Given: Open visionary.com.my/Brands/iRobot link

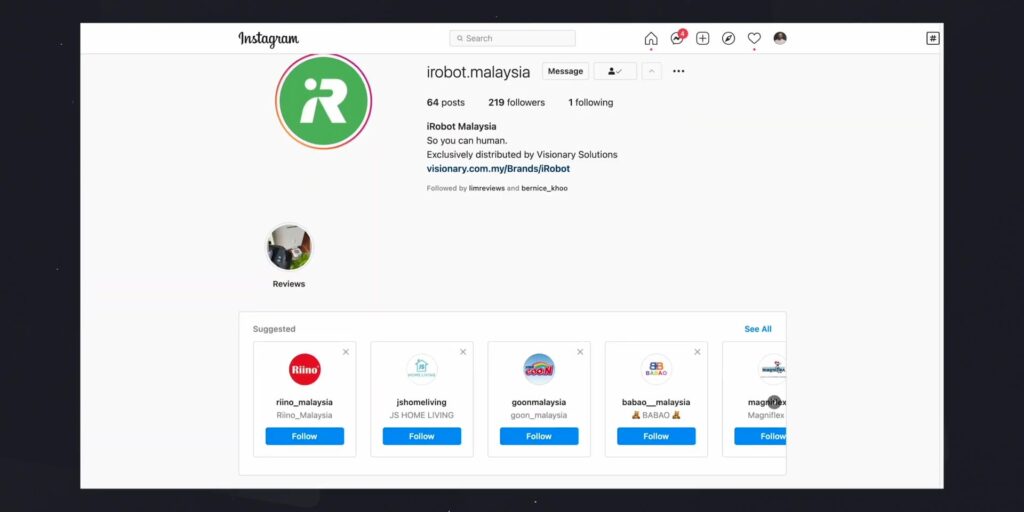Looking at the screenshot, I should (x=498, y=168).
